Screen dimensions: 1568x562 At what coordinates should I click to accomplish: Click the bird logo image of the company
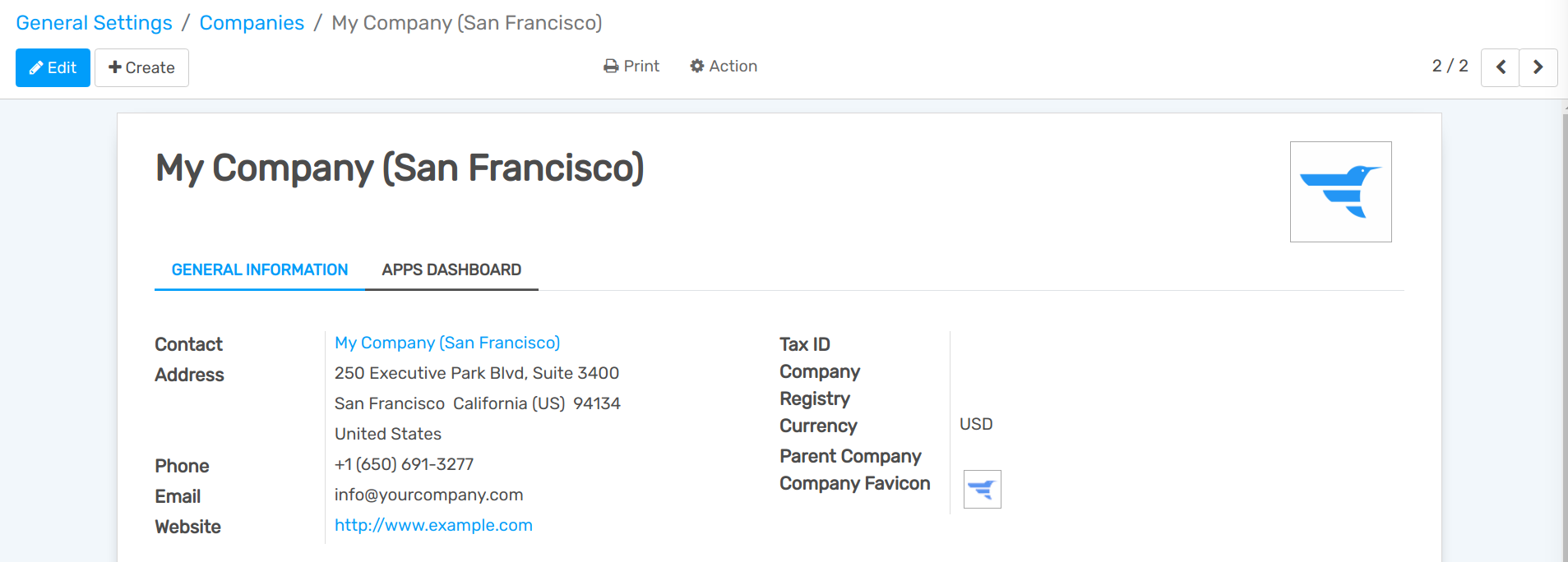(x=1340, y=191)
